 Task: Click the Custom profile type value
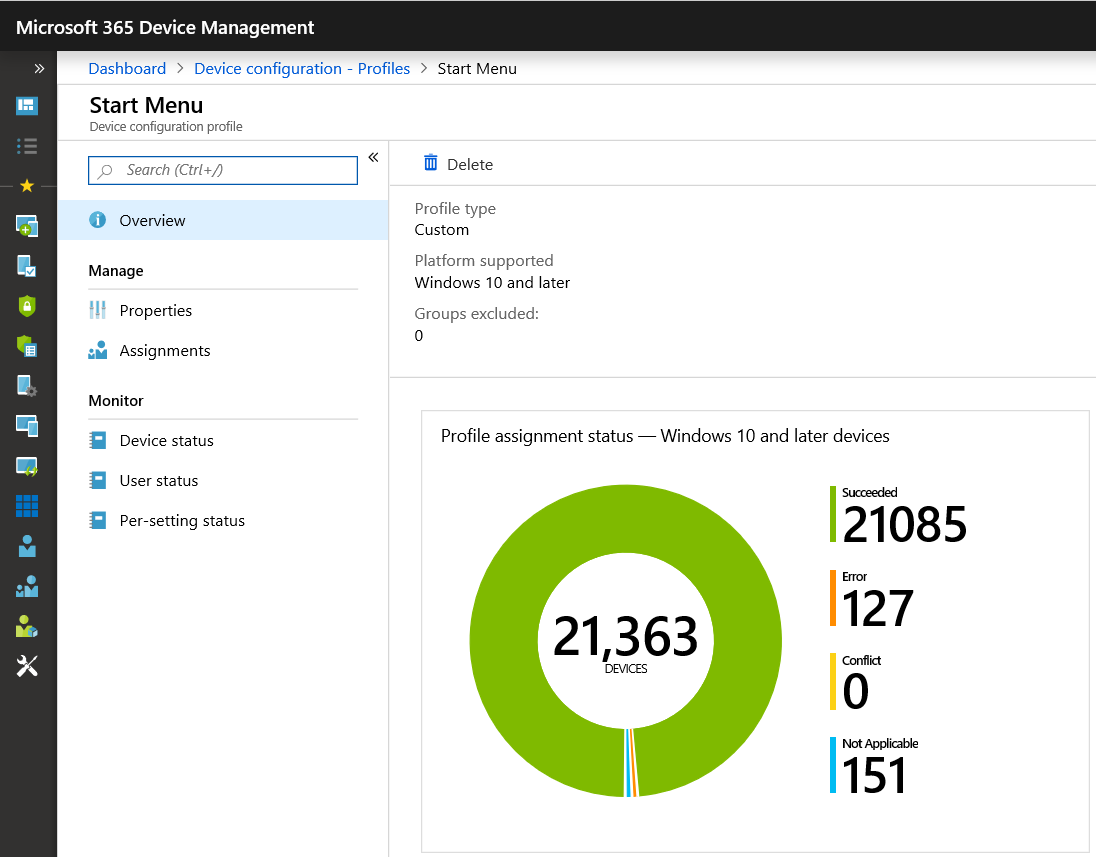pyautogui.click(x=442, y=230)
